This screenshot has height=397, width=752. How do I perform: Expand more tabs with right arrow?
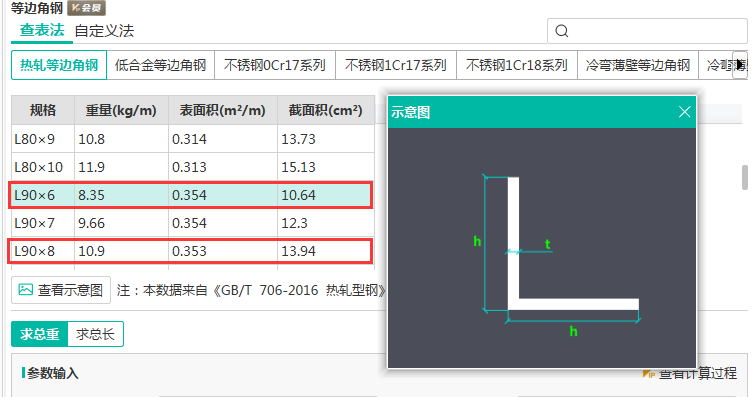pyautogui.click(x=740, y=65)
